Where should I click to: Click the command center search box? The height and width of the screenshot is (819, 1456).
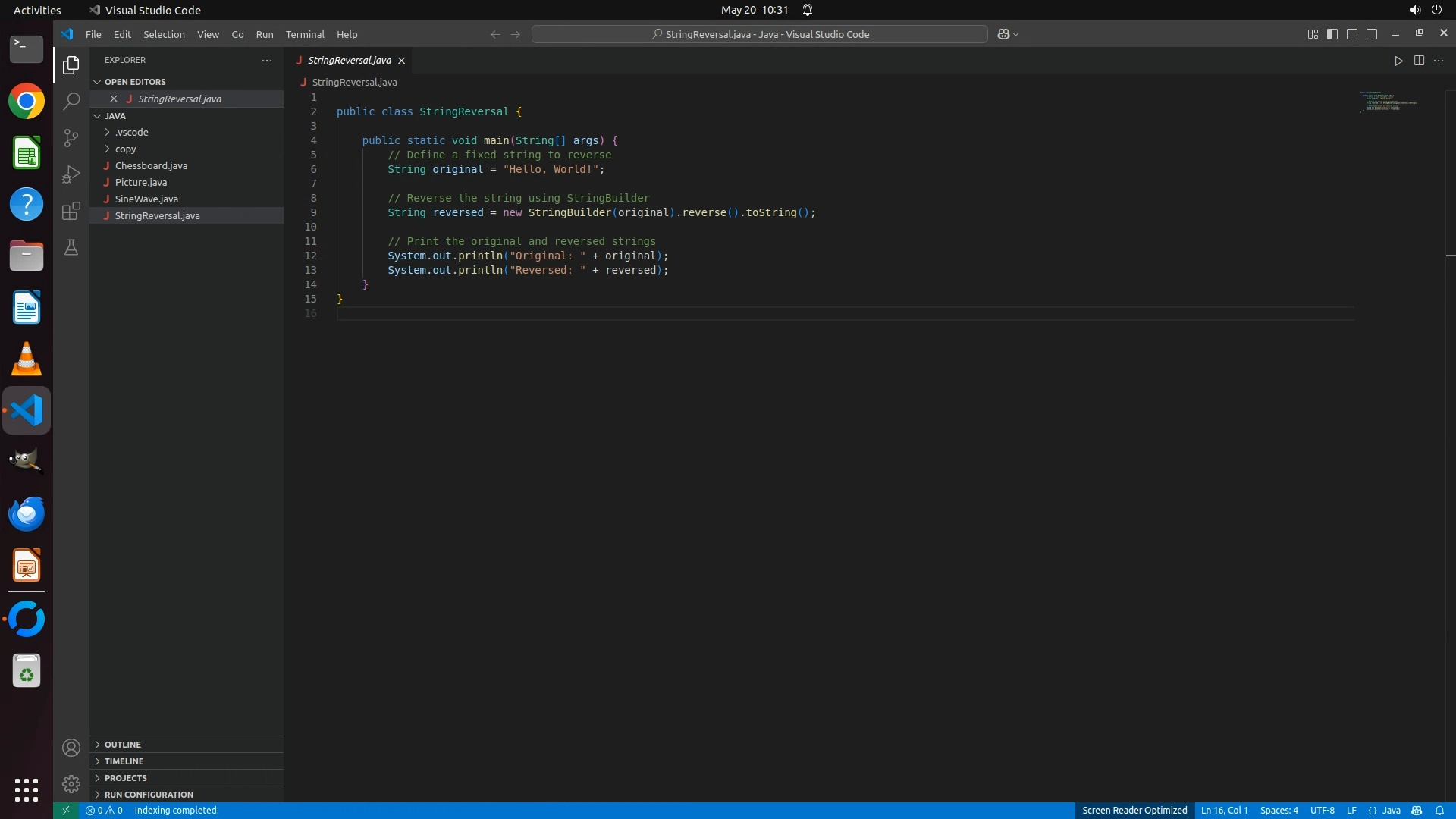coord(760,34)
